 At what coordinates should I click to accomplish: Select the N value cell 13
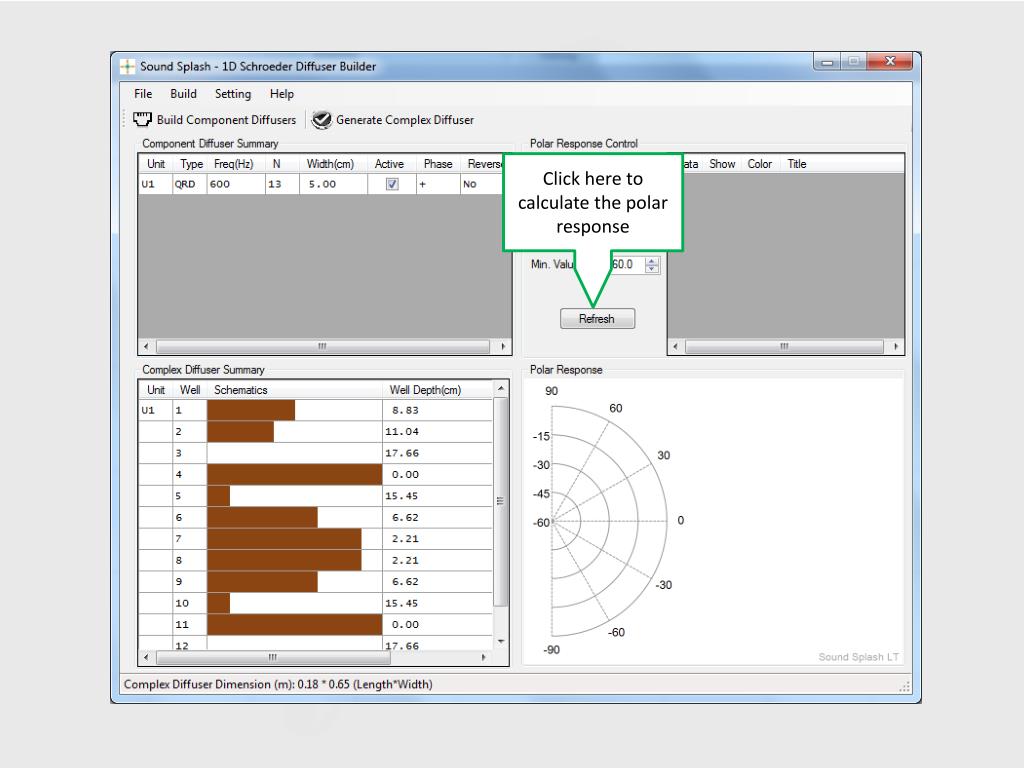click(282, 184)
